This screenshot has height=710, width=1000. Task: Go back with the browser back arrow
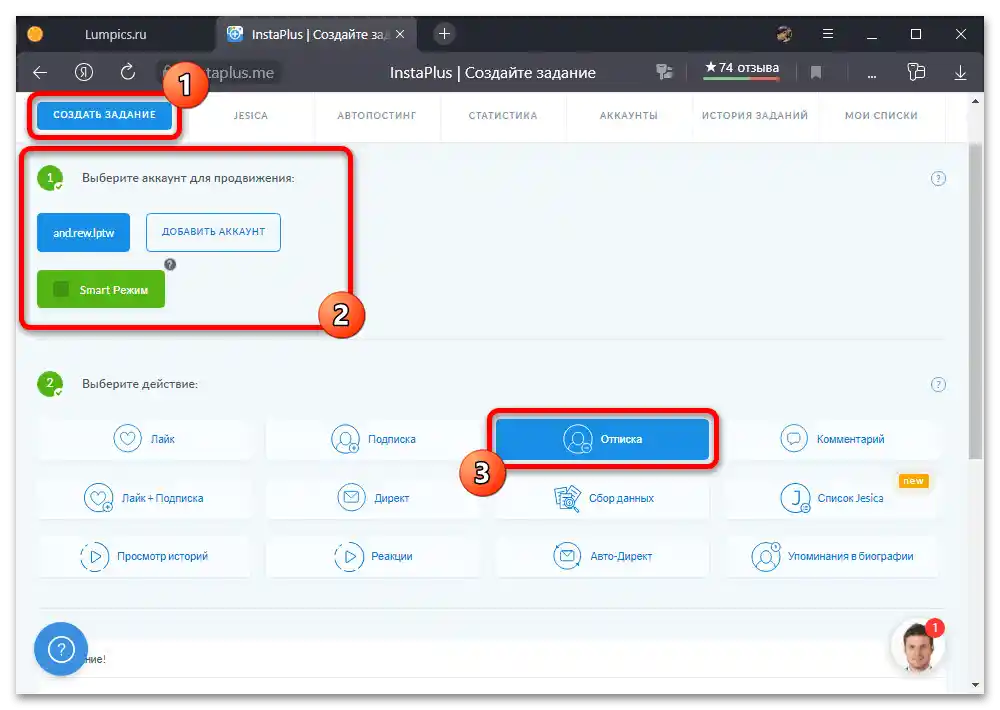(x=40, y=73)
